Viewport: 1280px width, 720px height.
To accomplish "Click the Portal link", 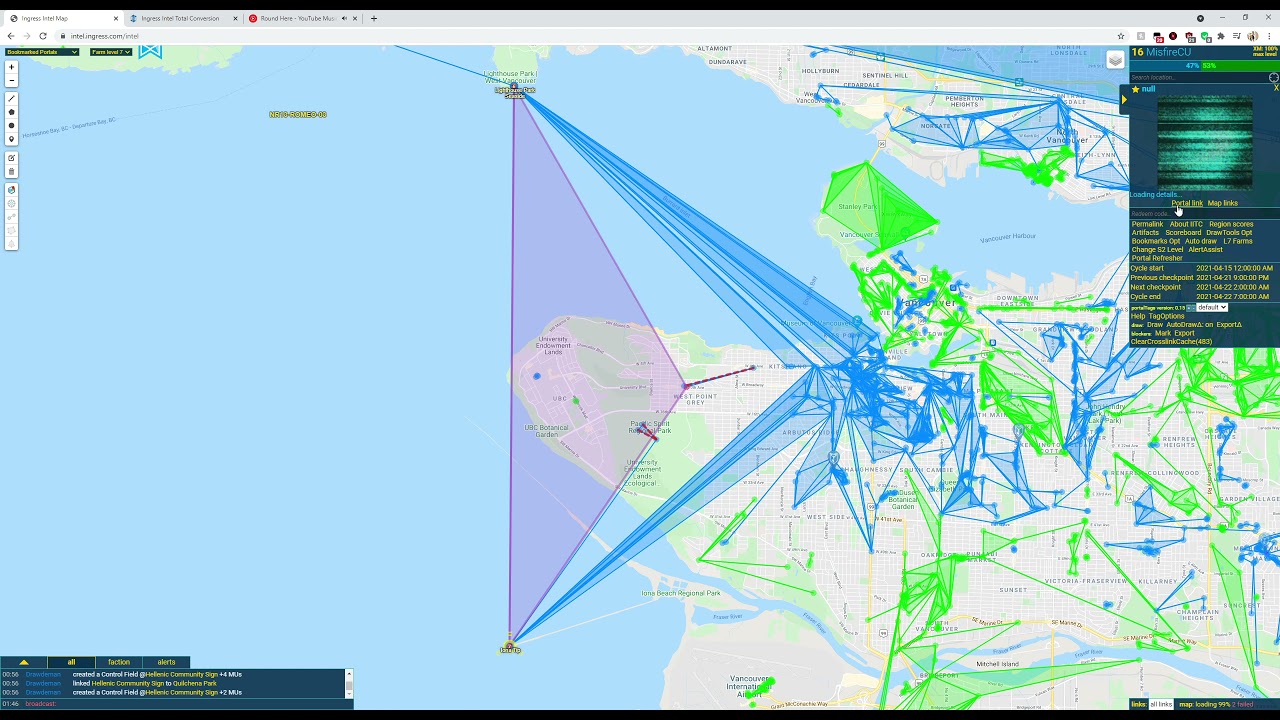I will tap(1187, 203).
